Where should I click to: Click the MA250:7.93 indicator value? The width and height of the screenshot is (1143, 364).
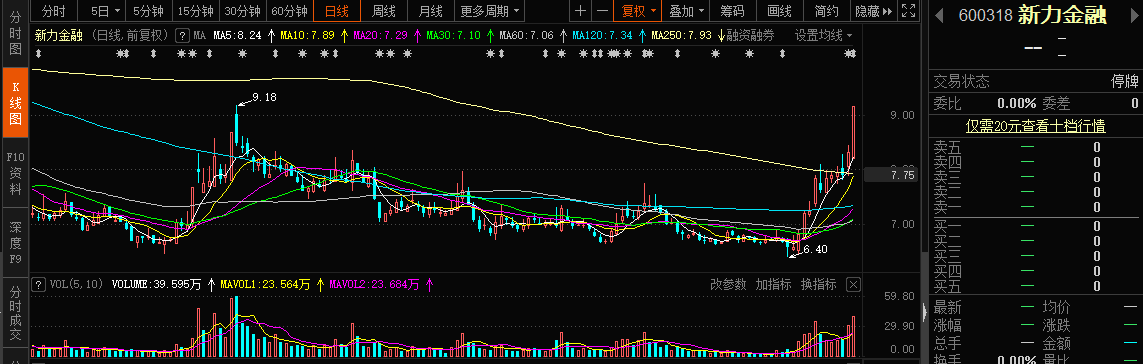[682, 35]
